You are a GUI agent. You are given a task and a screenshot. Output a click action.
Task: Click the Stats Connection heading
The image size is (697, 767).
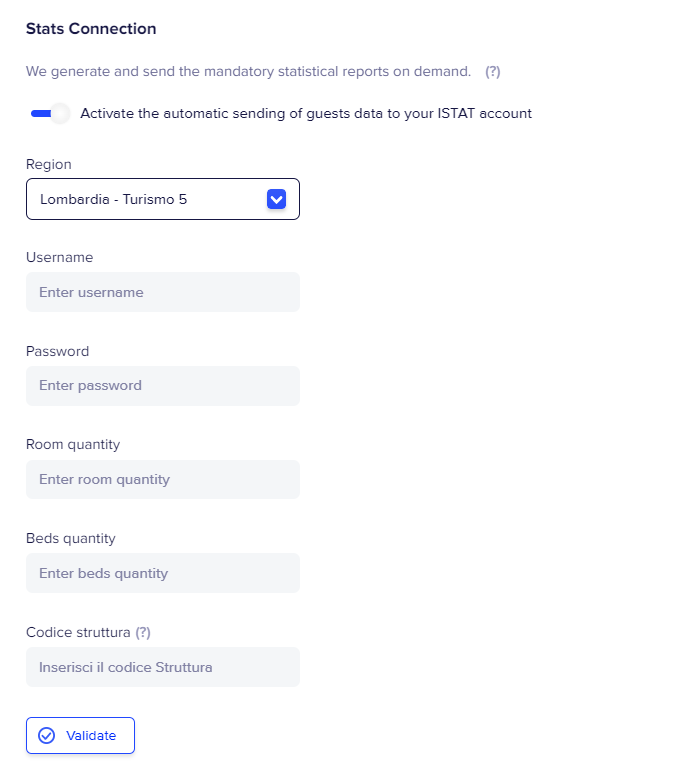pyautogui.click(x=91, y=29)
